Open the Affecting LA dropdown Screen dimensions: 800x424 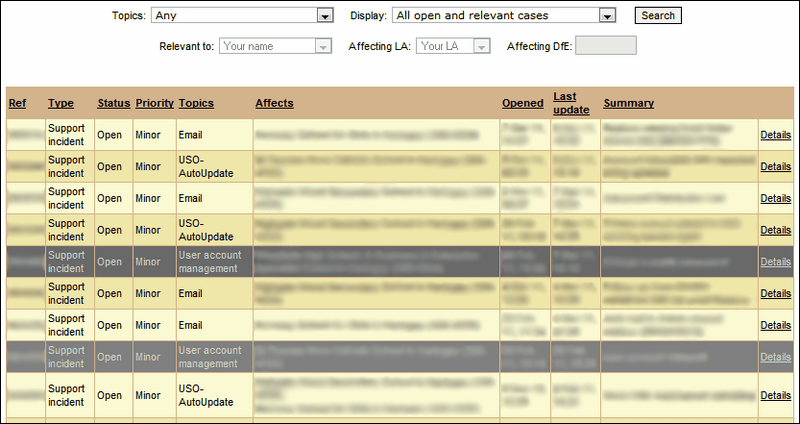453,46
